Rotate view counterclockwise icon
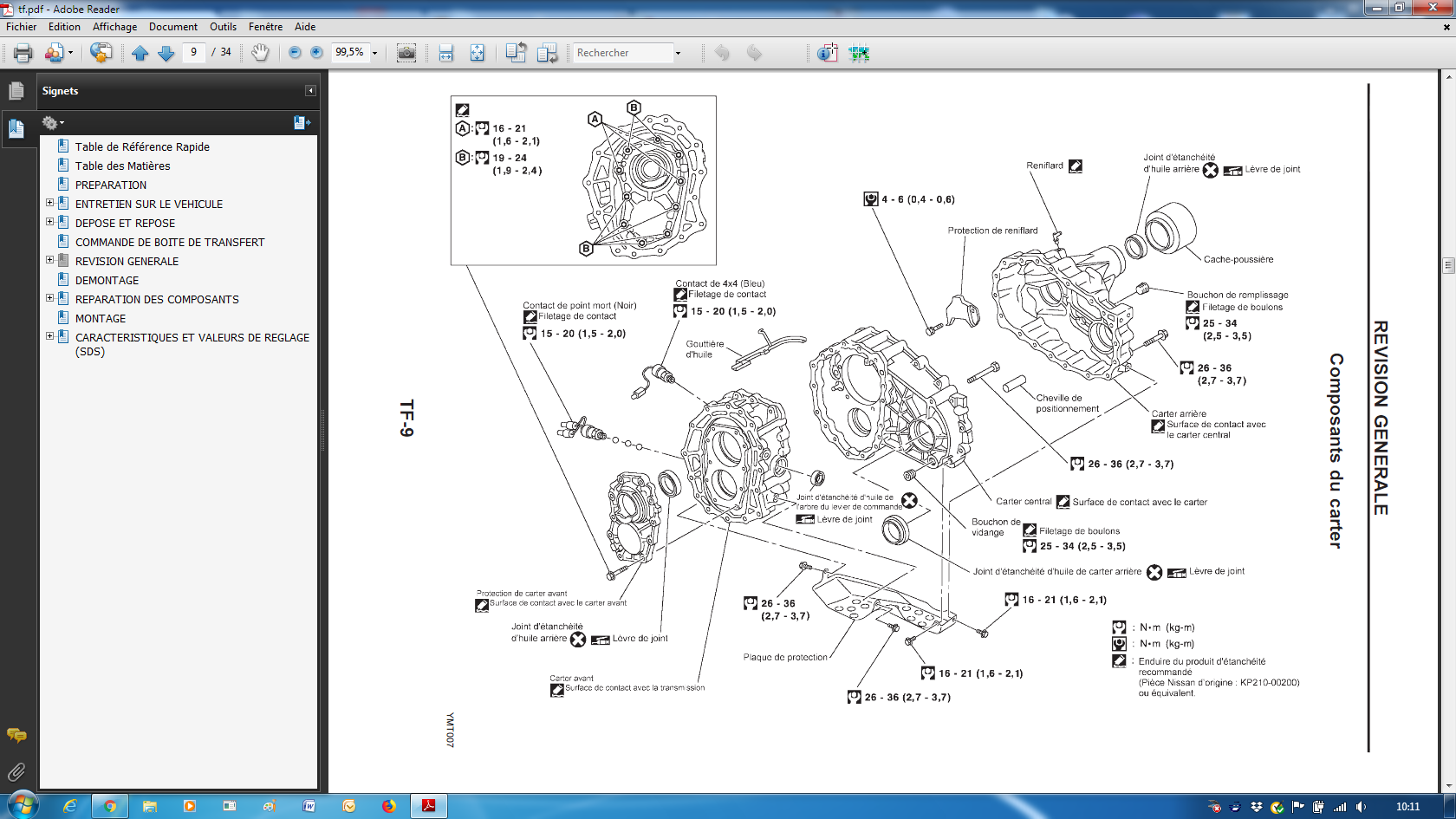Image resolution: width=1456 pixels, height=819 pixels. [516, 53]
